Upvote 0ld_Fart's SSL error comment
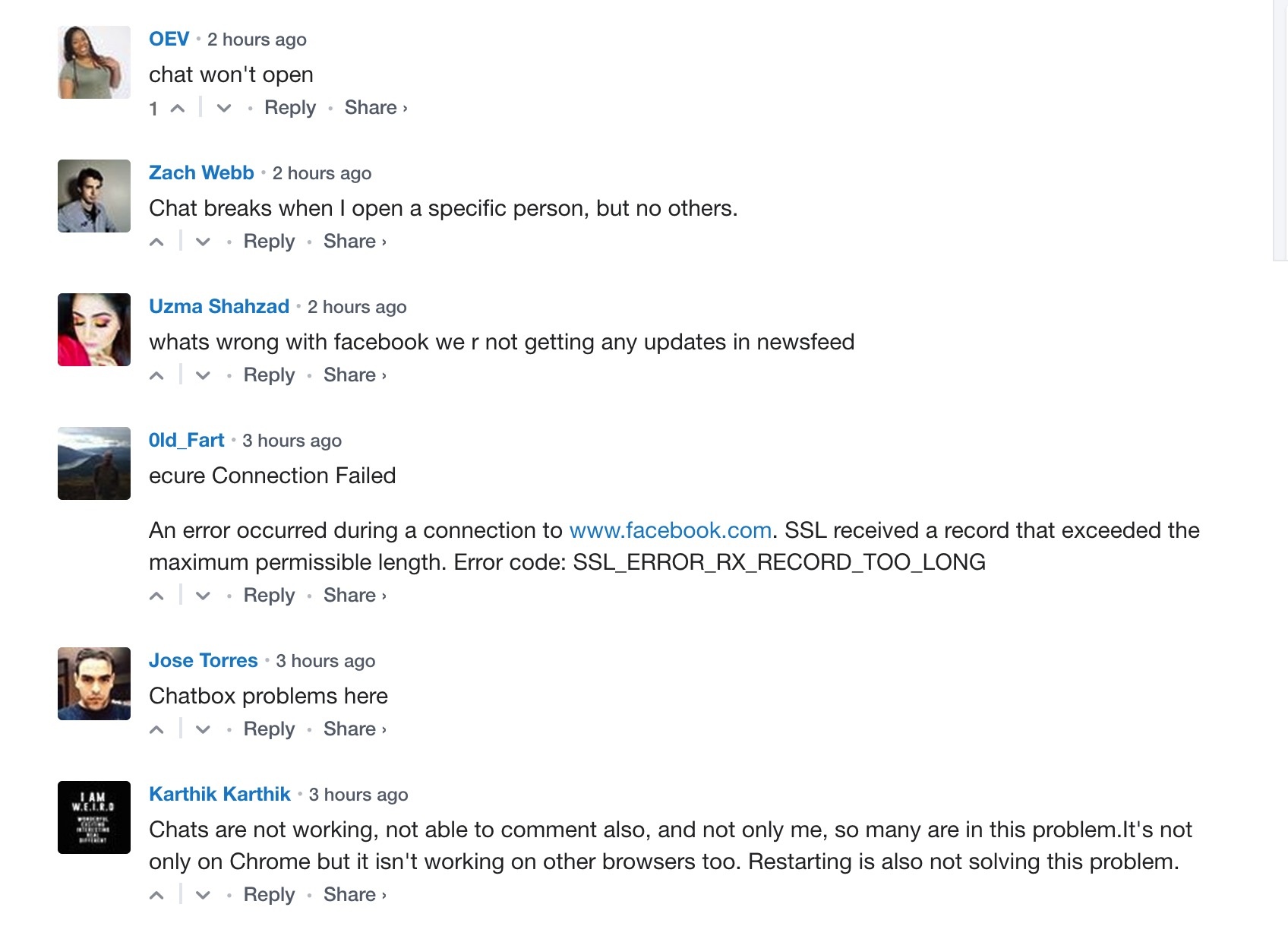Screen dimensions: 1288x939 (x=157, y=596)
